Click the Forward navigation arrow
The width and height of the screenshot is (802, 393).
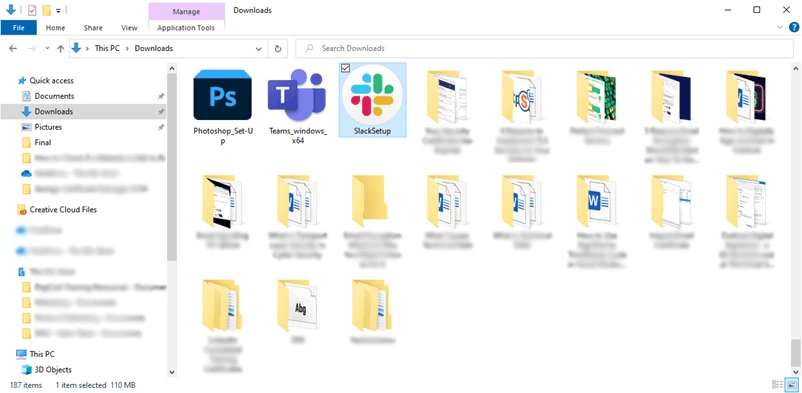pyautogui.click(x=32, y=49)
